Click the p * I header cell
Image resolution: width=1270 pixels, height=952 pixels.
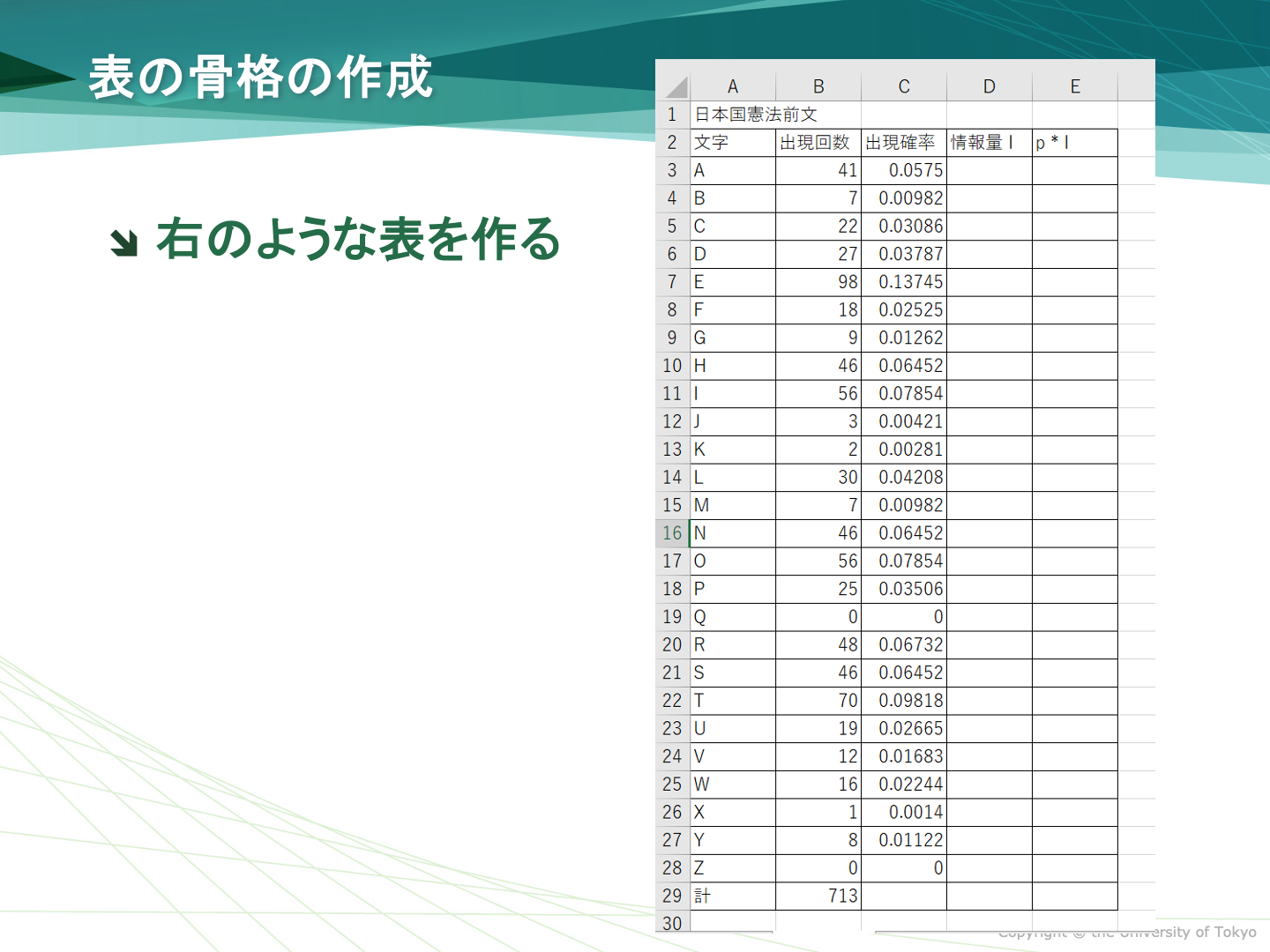1075,143
